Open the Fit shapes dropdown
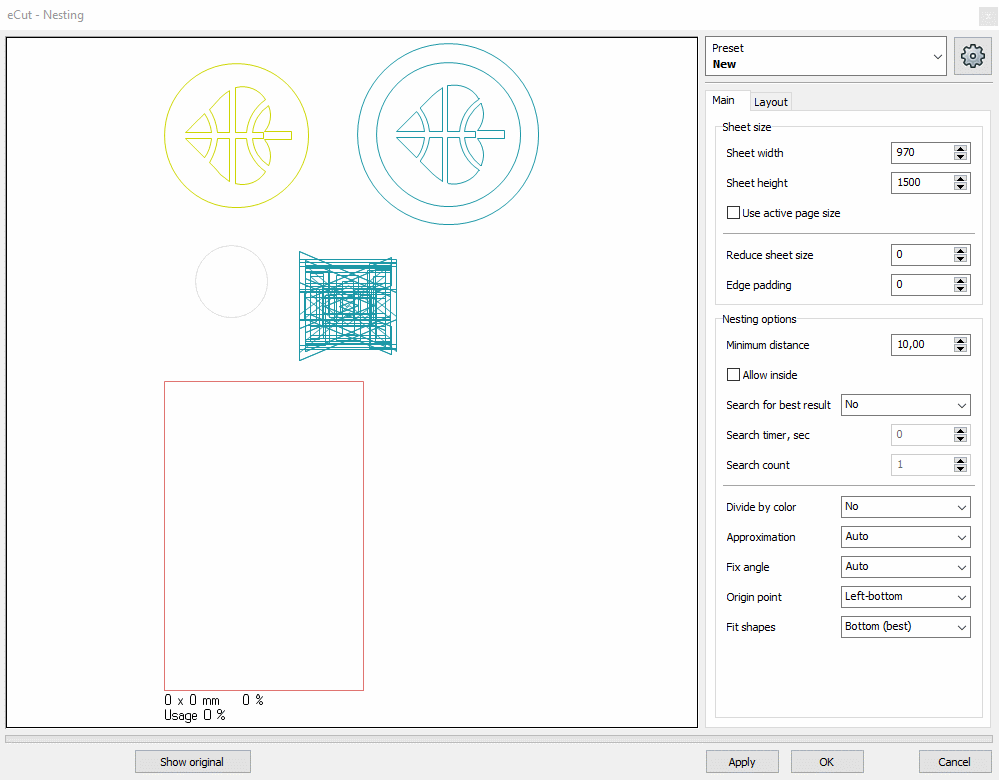 905,626
